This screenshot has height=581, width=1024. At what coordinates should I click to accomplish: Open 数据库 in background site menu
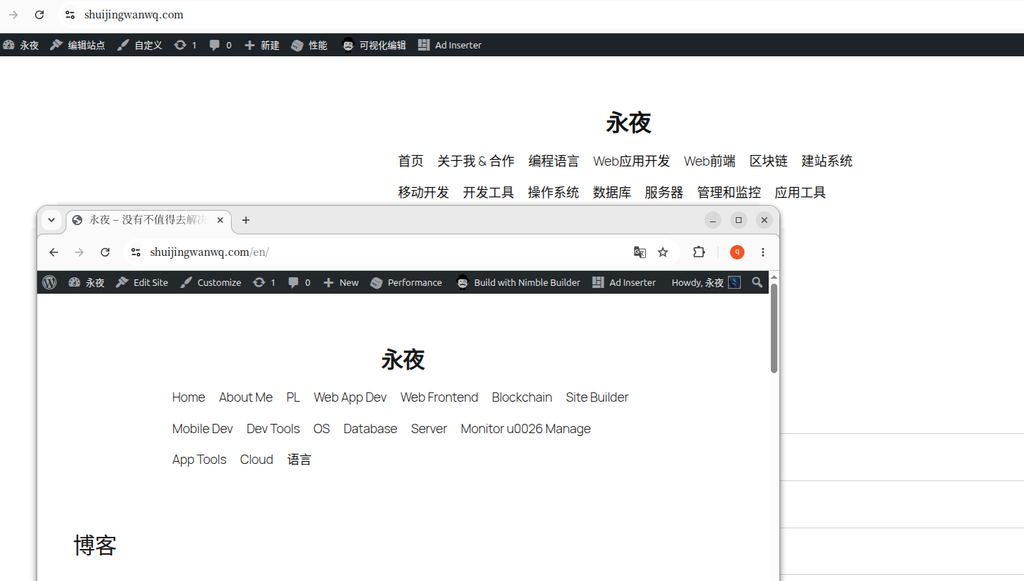[612, 193]
